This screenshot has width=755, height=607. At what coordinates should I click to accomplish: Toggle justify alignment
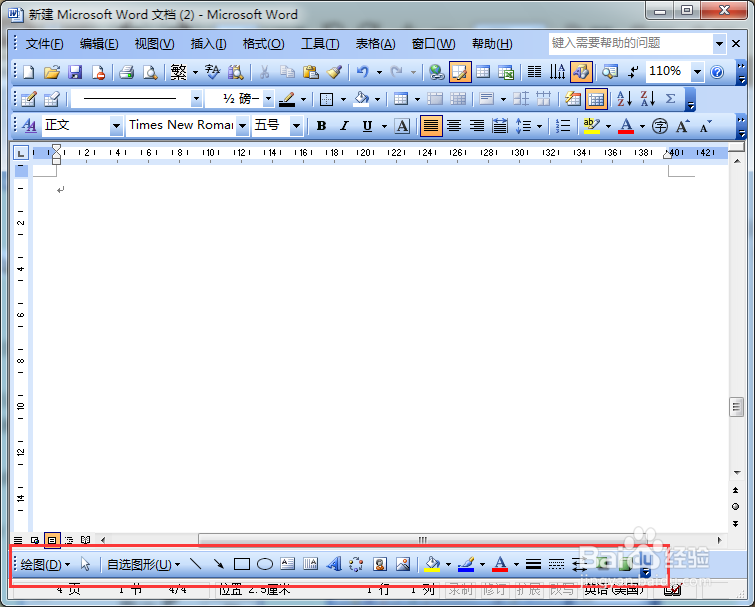(x=430, y=126)
